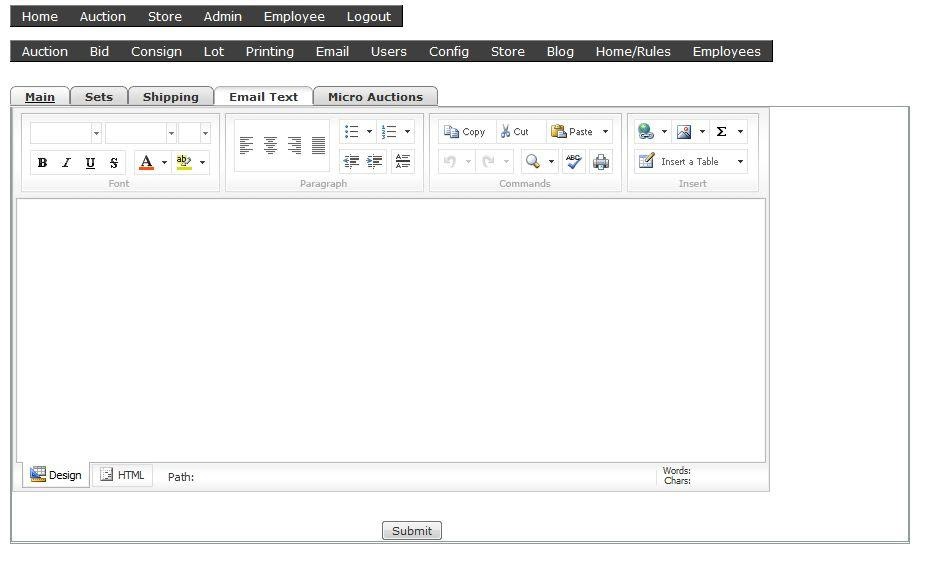
Task: Open Find with the magnifier icon
Action: [x=533, y=161]
